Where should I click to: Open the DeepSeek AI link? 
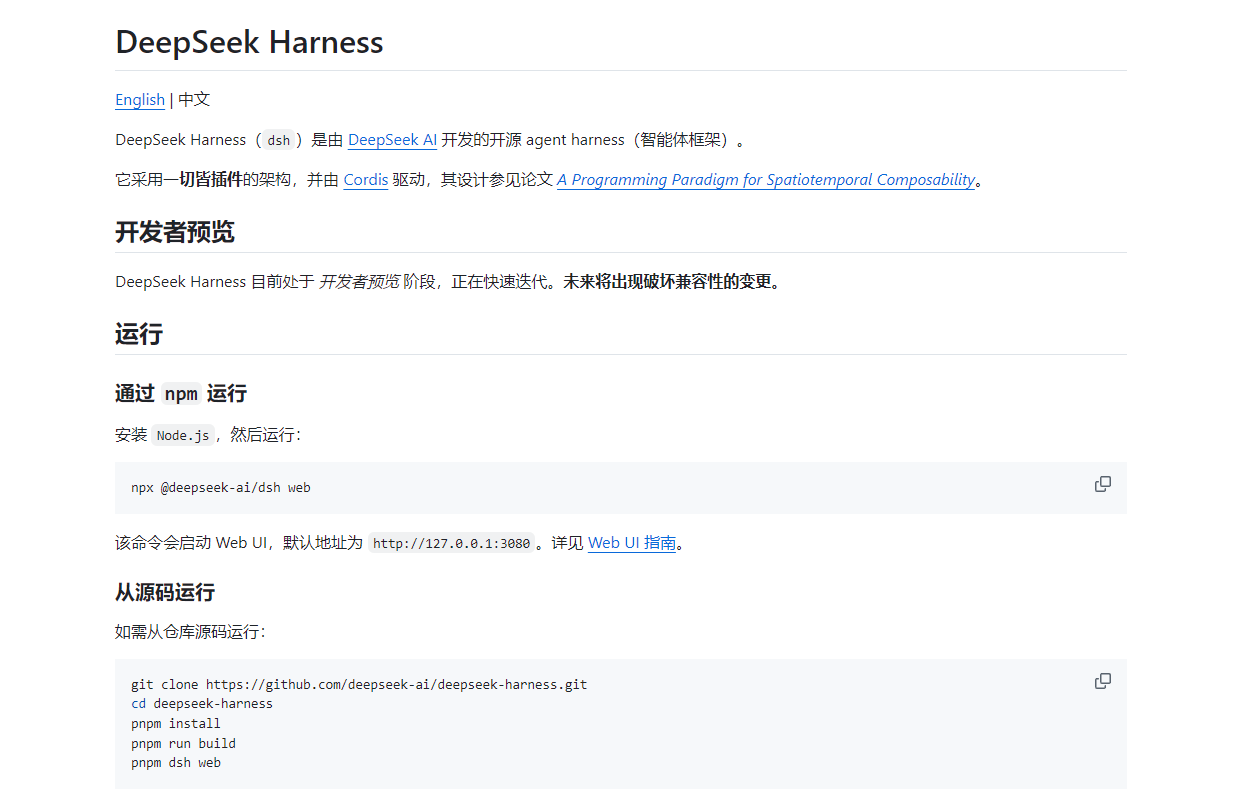[392, 140]
